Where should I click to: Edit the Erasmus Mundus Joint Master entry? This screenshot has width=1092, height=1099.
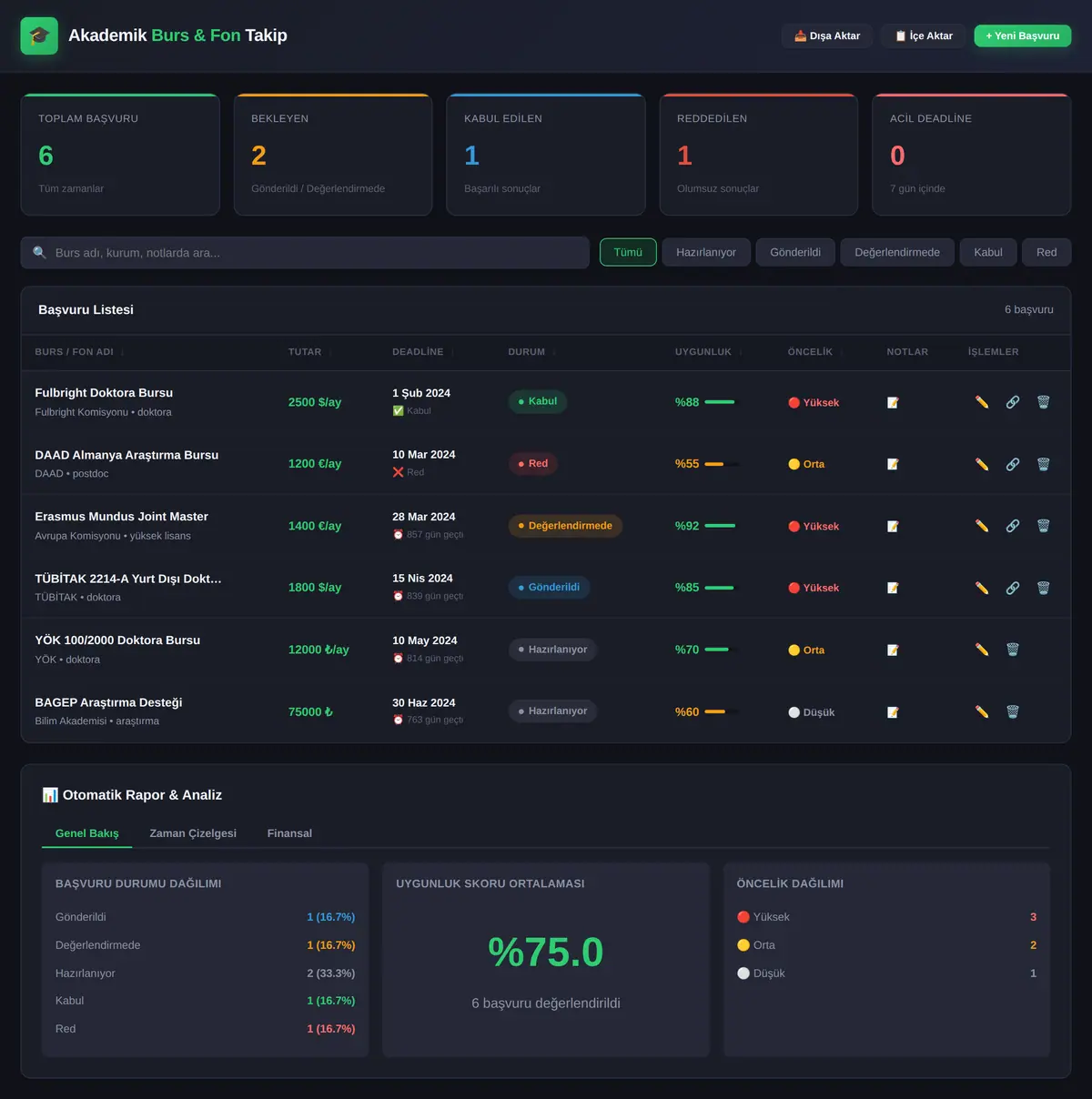click(x=982, y=526)
